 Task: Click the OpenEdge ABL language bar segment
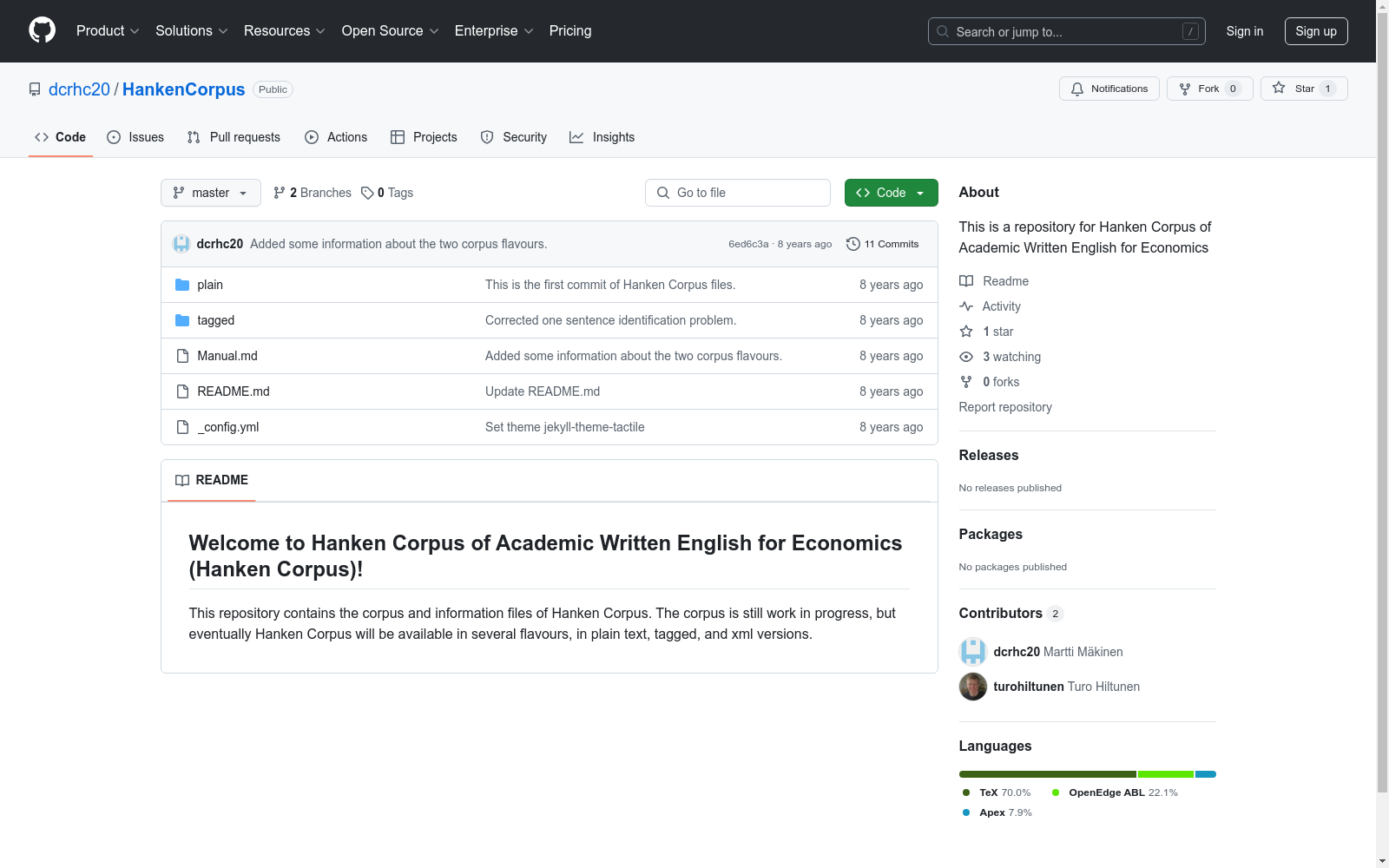coord(1166,774)
